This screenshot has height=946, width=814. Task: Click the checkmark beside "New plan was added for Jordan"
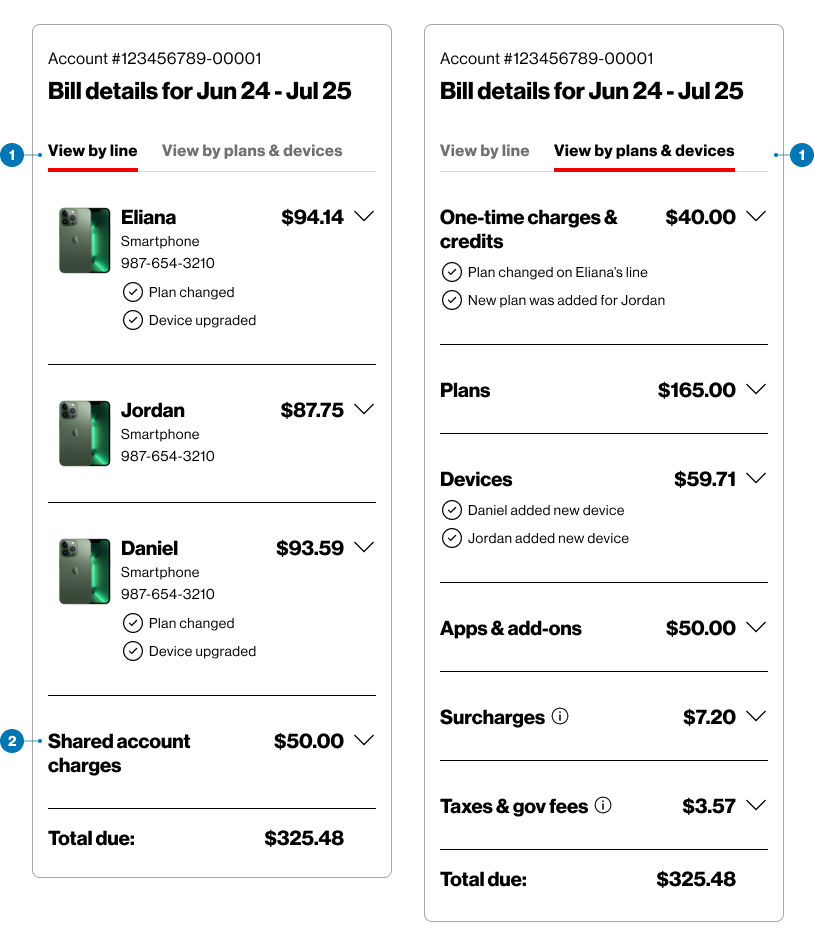pos(451,300)
